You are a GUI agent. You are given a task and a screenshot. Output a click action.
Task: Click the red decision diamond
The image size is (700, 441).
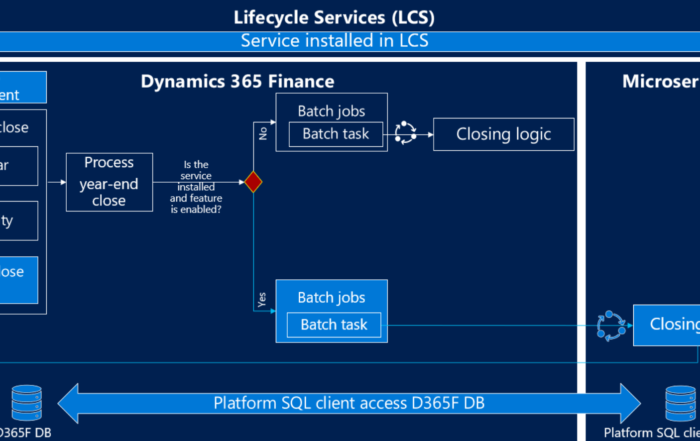253,182
